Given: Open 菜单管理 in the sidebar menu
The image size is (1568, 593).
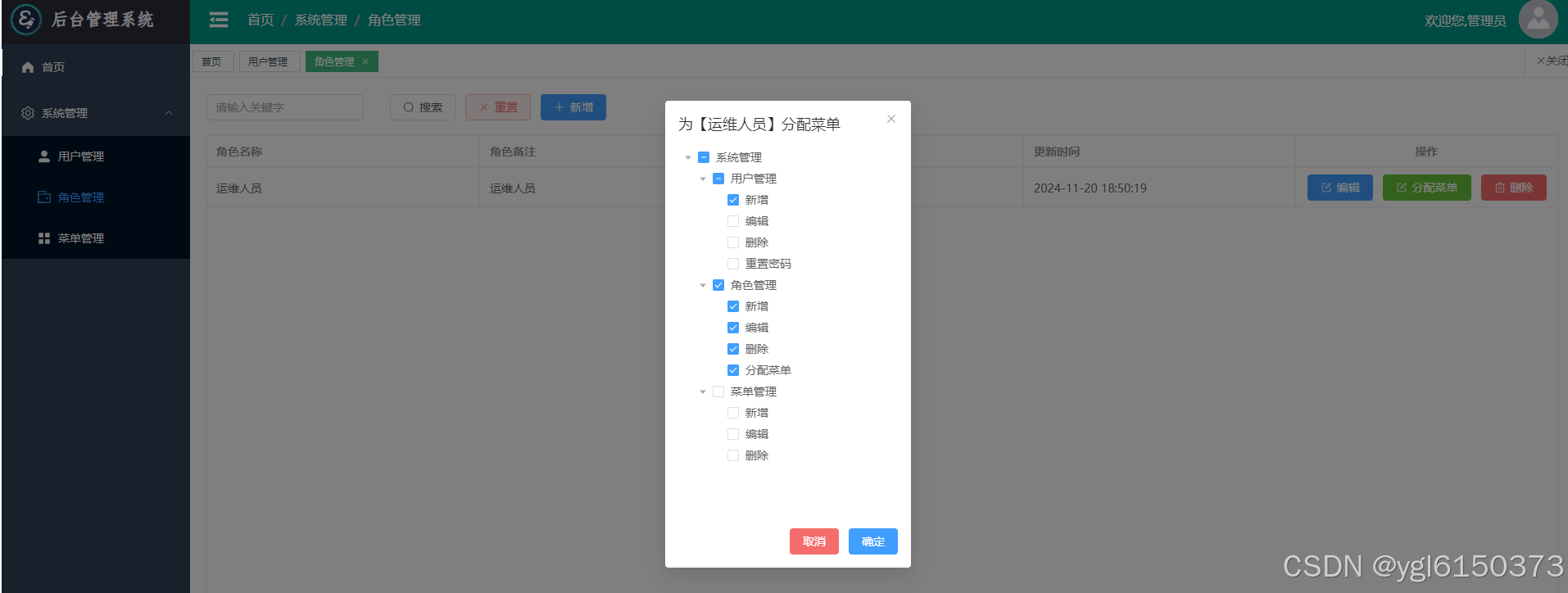Looking at the screenshot, I should [96, 238].
